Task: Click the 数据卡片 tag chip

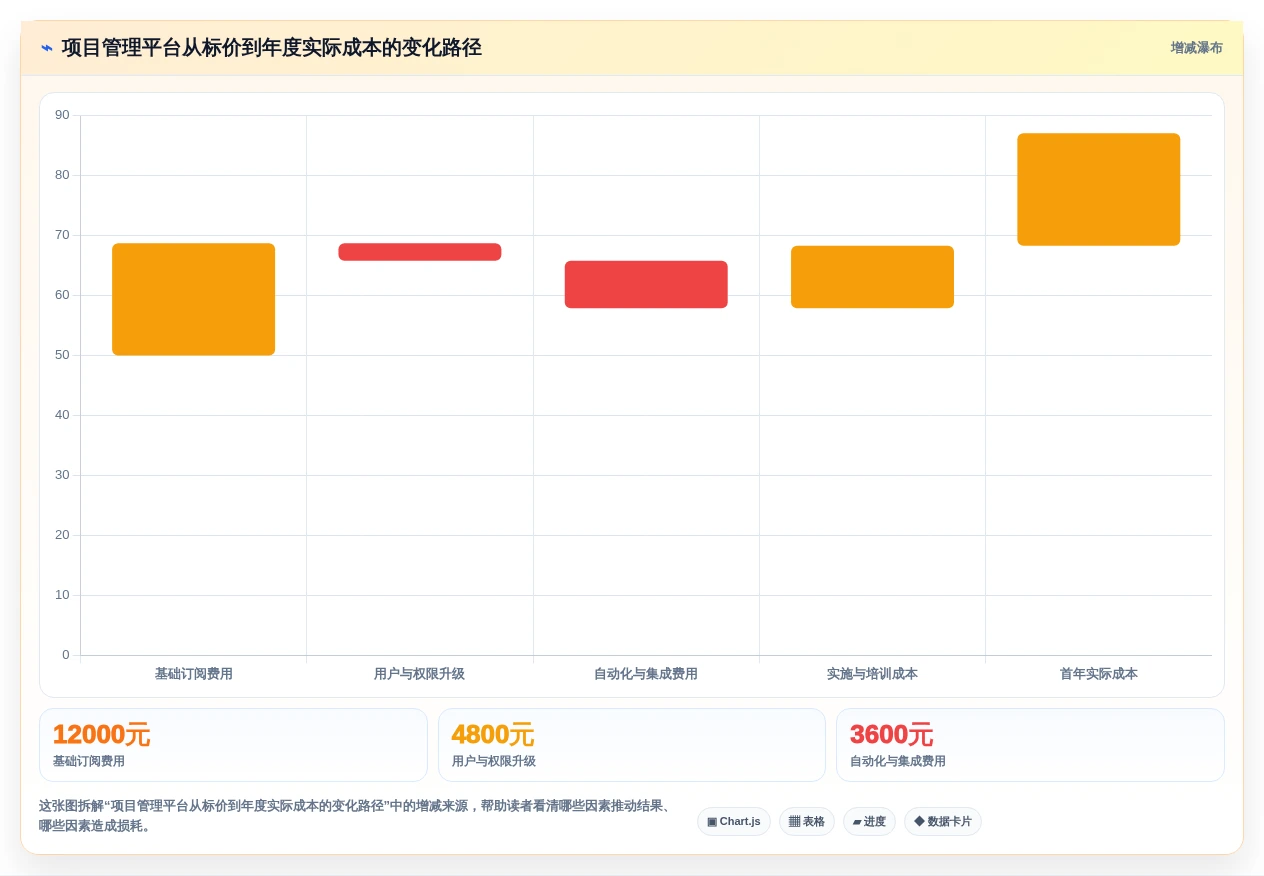Action: point(943,822)
